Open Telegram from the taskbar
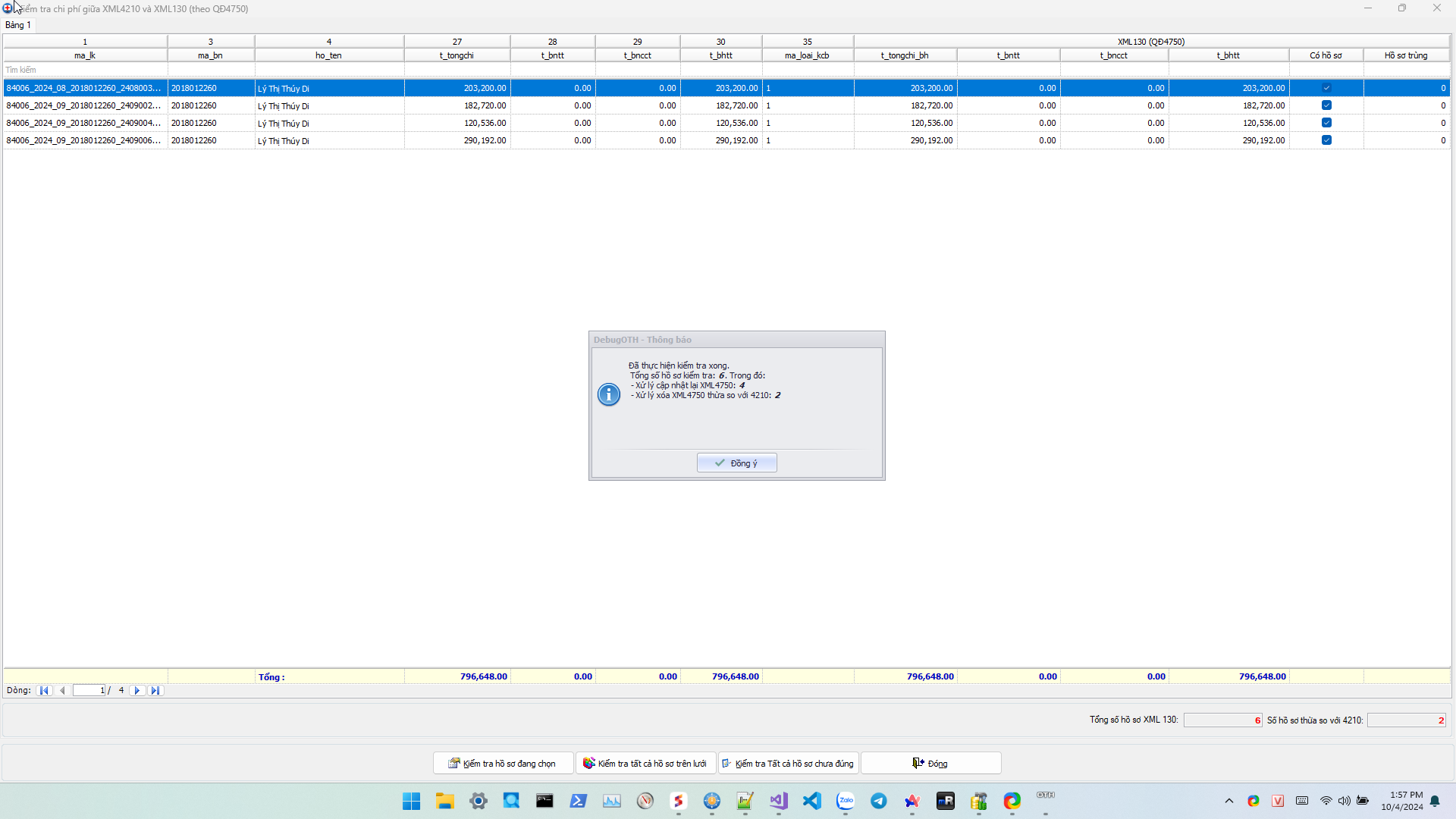Viewport: 1456px width, 819px height. [878, 801]
